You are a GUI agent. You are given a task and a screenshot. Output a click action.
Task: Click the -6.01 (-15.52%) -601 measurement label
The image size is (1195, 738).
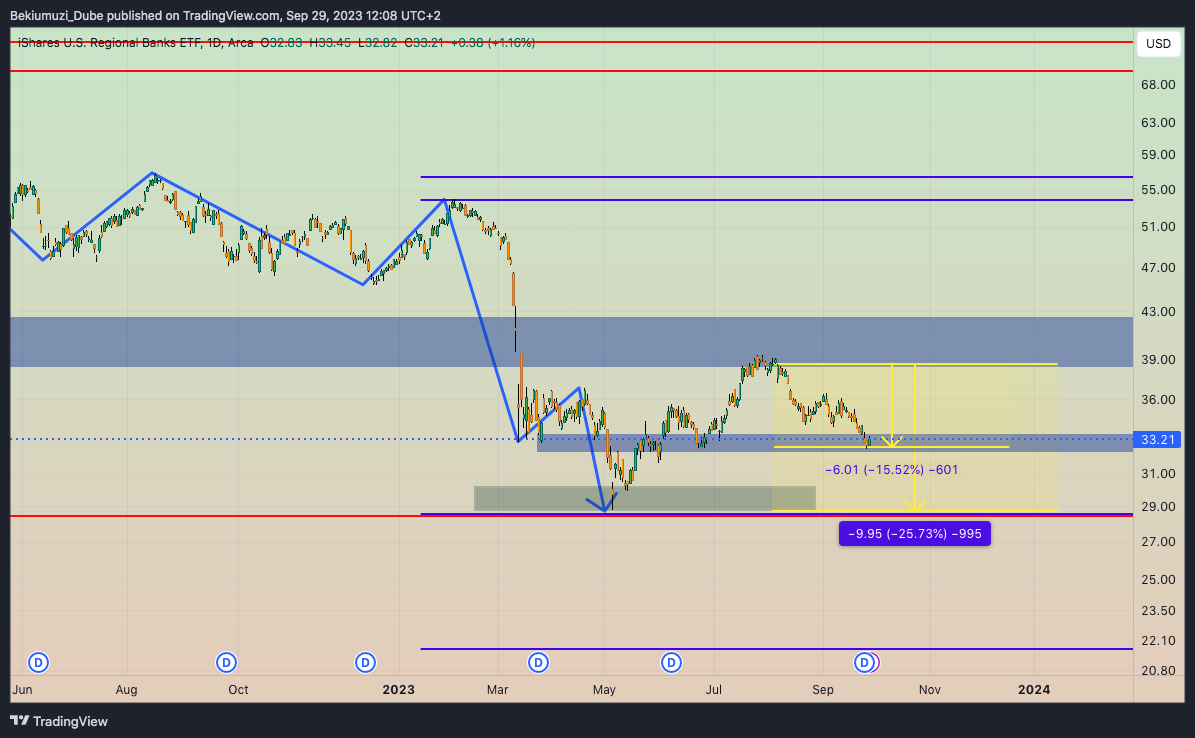pos(892,470)
